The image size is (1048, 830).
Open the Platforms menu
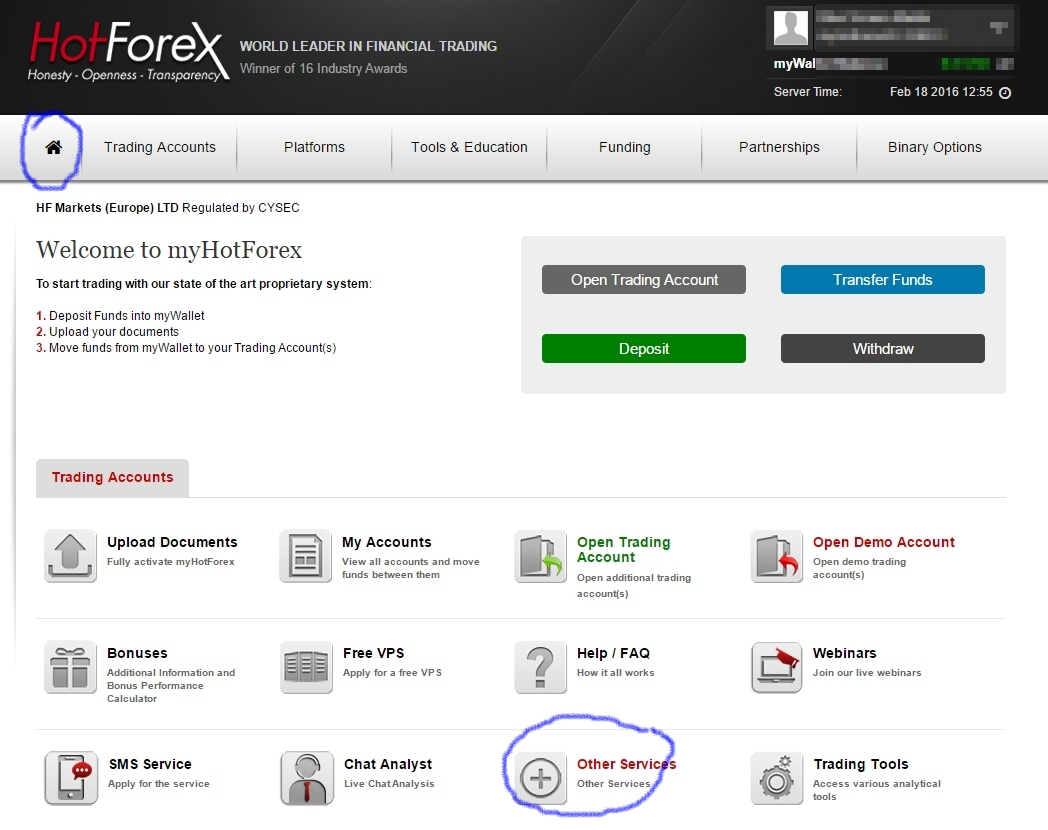pyautogui.click(x=314, y=147)
